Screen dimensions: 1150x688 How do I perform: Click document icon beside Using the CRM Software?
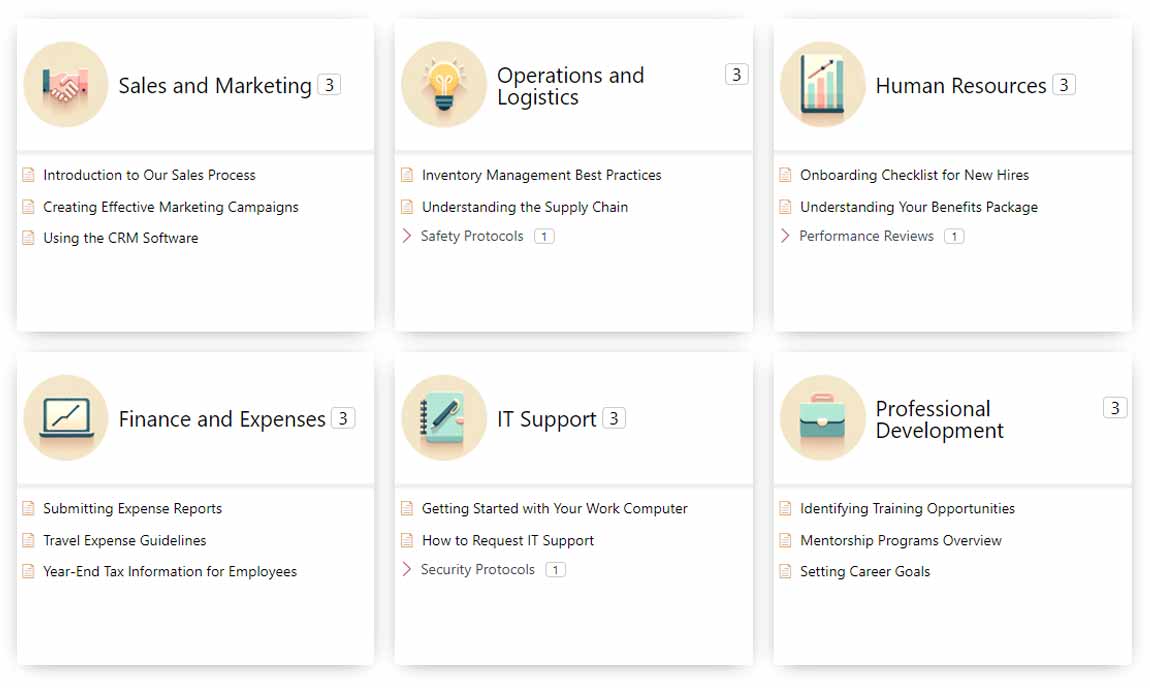tap(28, 238)
